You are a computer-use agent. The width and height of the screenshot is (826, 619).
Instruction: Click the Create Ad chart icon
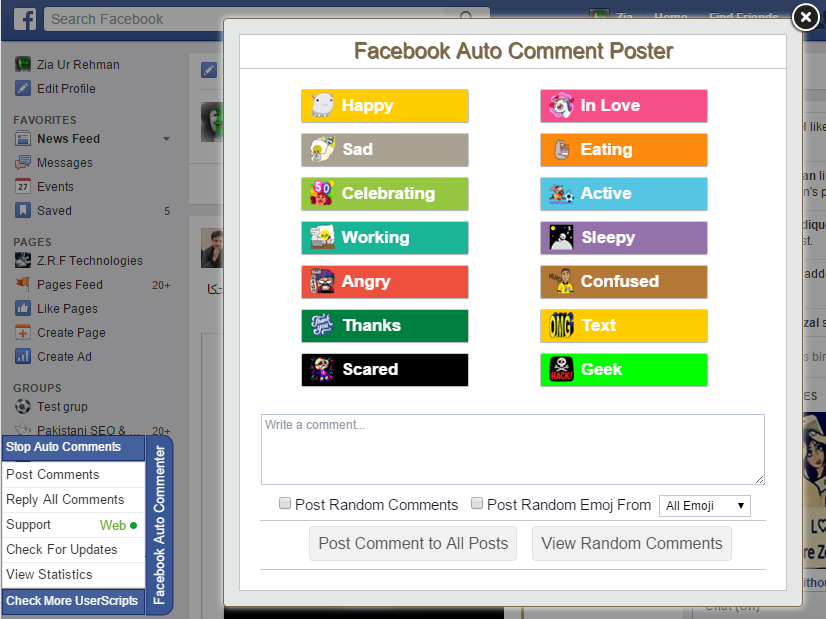[23, 357]
